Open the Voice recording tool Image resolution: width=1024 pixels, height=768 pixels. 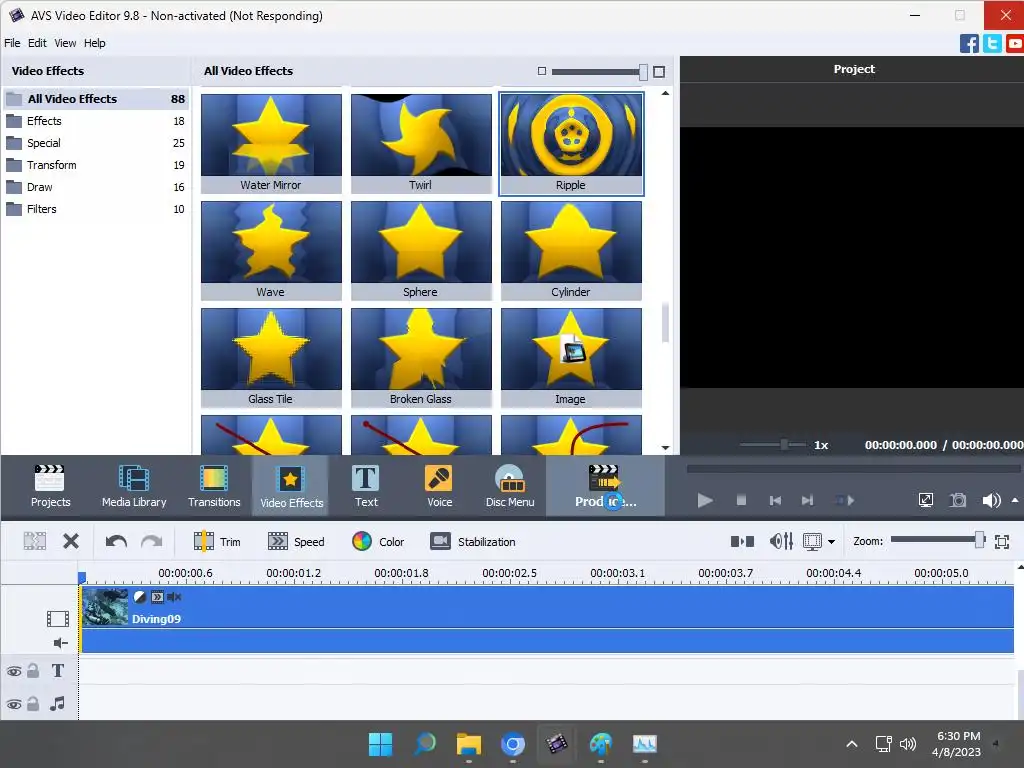pos(440,486)
